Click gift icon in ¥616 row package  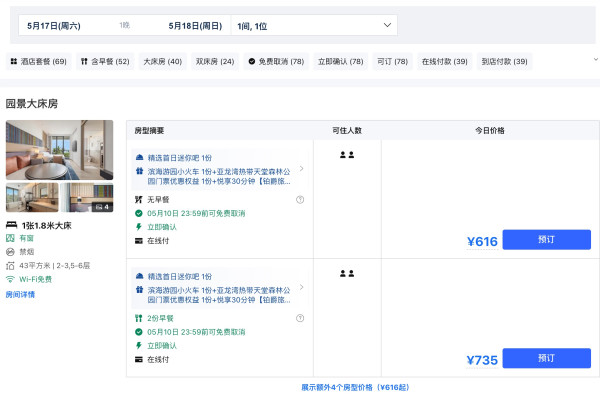140,171
